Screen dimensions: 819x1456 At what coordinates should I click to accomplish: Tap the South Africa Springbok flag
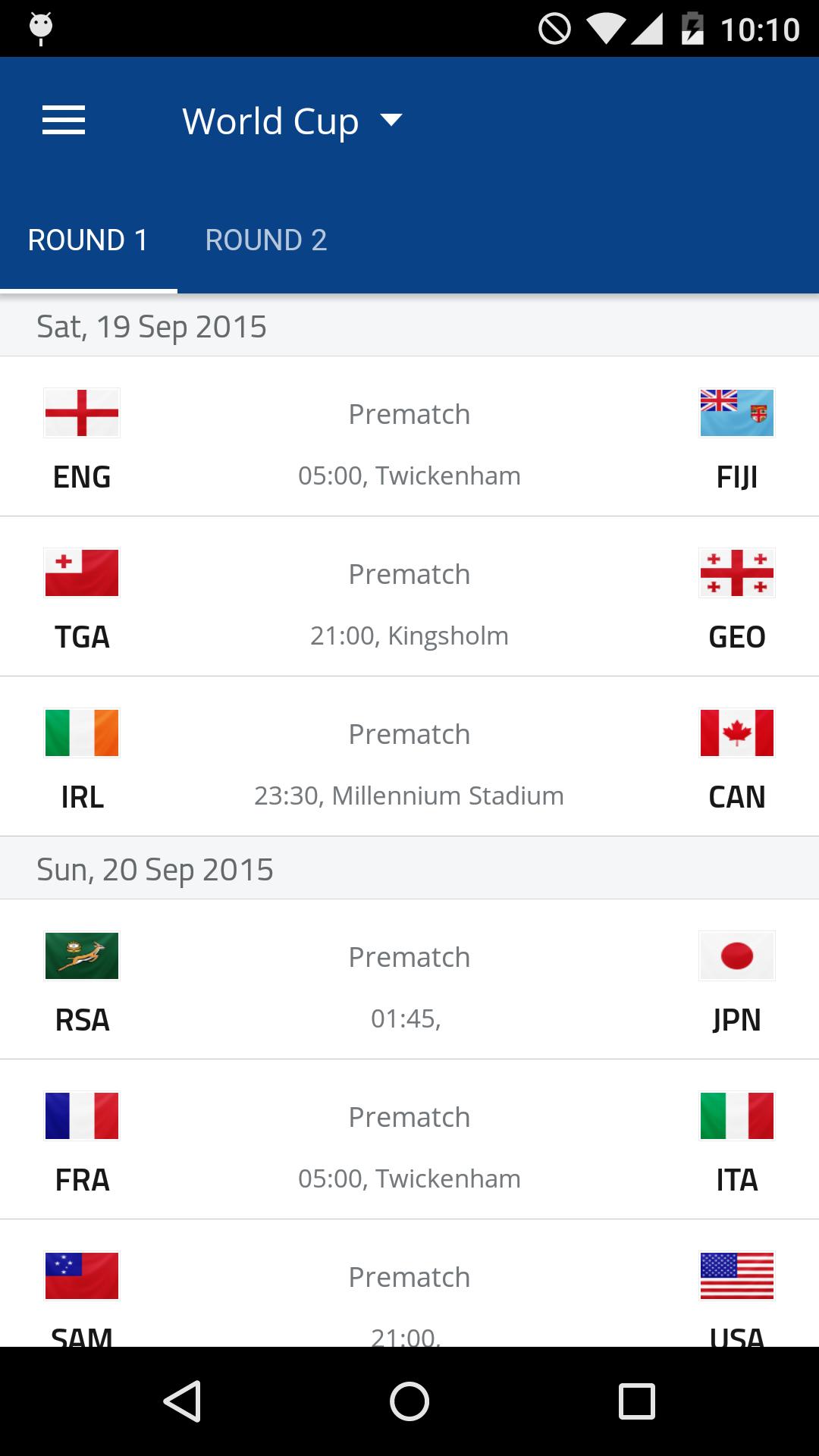82,956
